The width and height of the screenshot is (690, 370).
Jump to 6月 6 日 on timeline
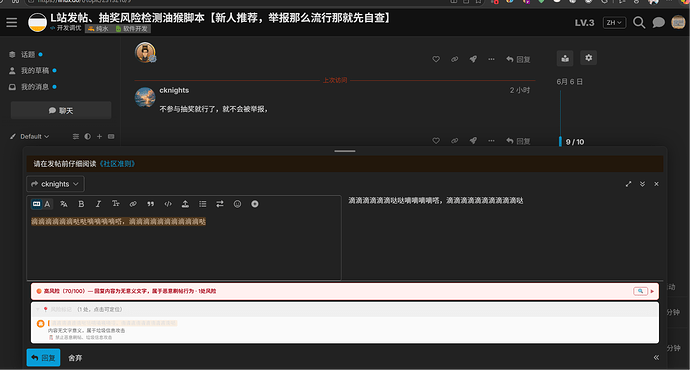coord(569,82)
